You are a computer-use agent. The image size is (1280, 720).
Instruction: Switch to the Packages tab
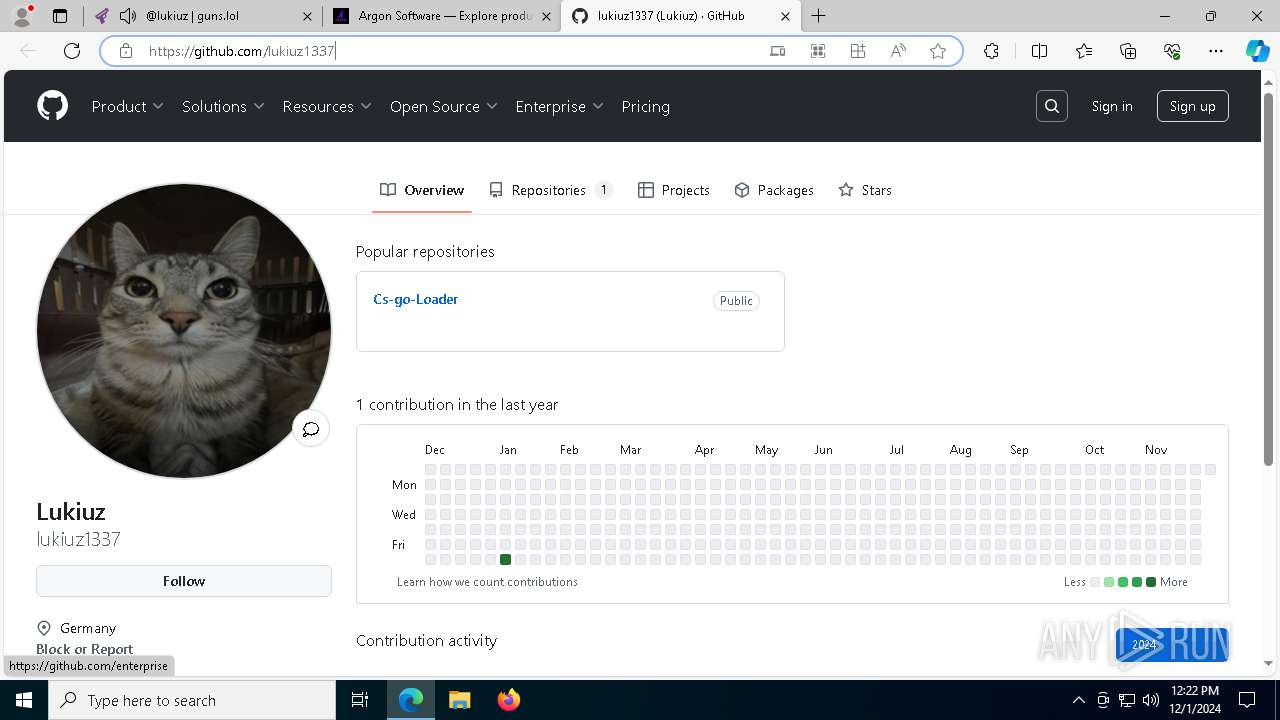pyautogui.click(x=774, y=190)
